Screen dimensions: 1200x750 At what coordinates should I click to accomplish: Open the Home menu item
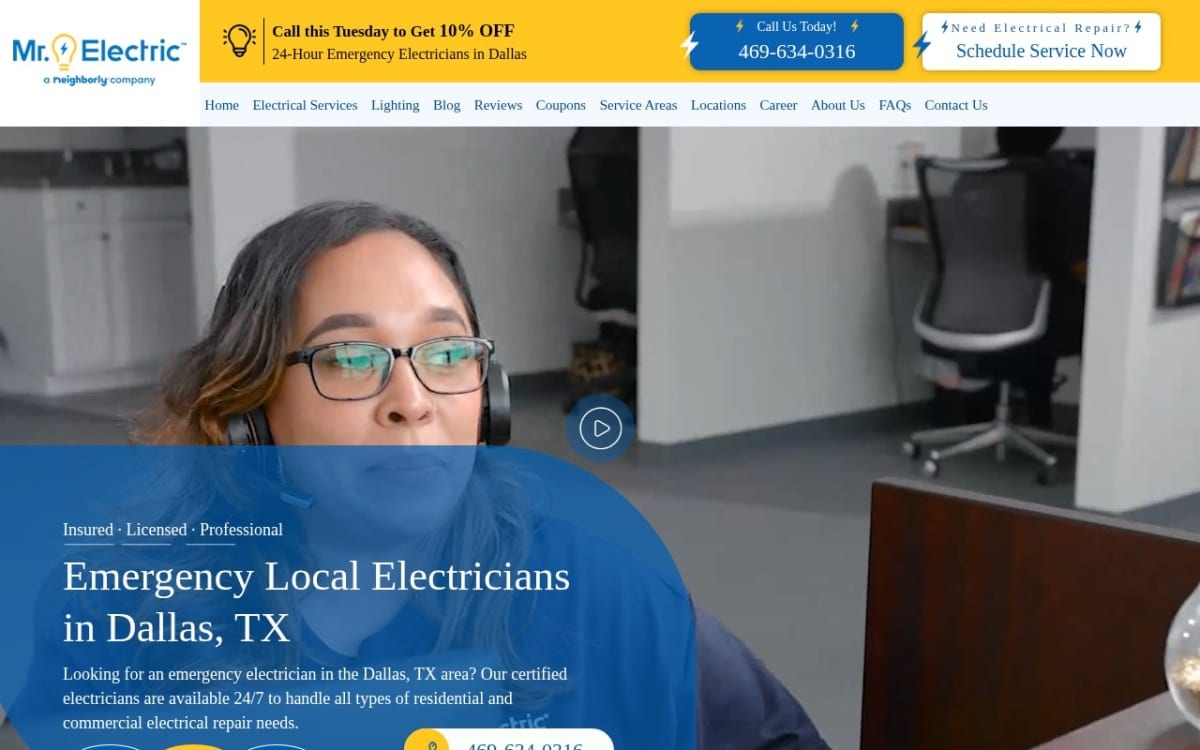coord(222,105)
